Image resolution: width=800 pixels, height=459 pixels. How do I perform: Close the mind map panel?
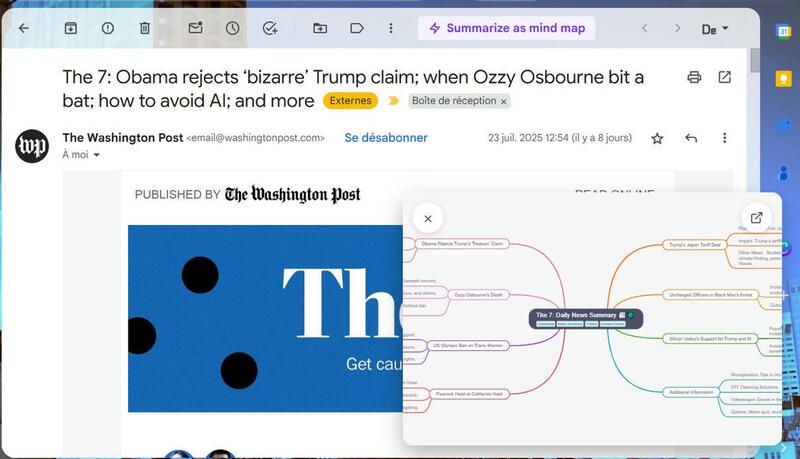point(428,218)
